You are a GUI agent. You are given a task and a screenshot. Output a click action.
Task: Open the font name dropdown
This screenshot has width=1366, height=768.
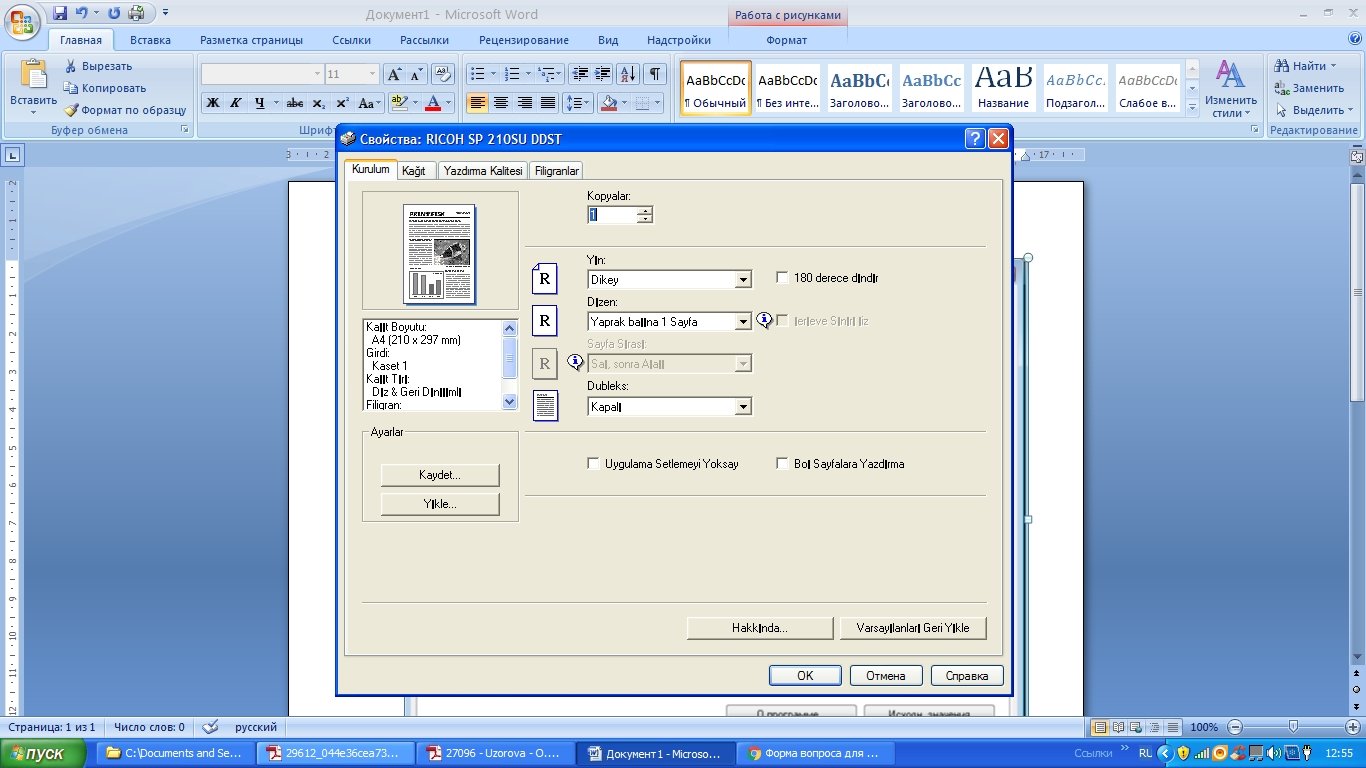tap(317, 74)
